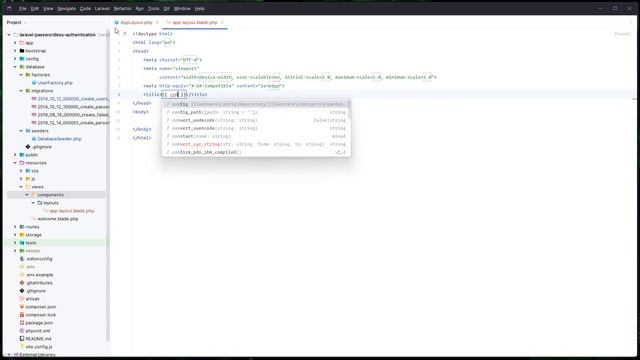Expand the public folder

(x=15, y=155)
